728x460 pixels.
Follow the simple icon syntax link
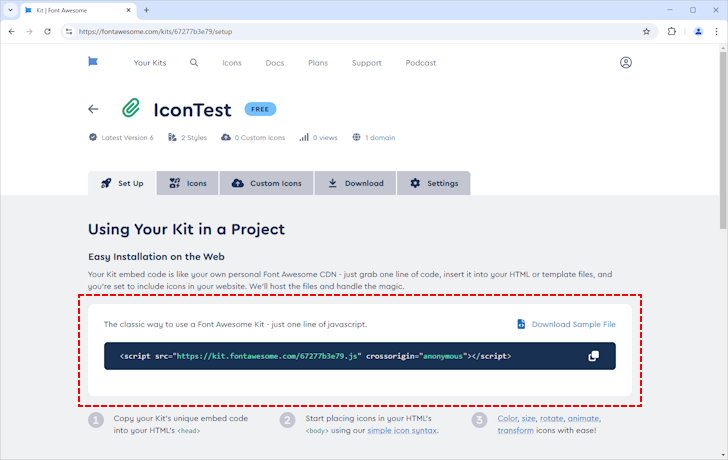(x=403, y=430)
